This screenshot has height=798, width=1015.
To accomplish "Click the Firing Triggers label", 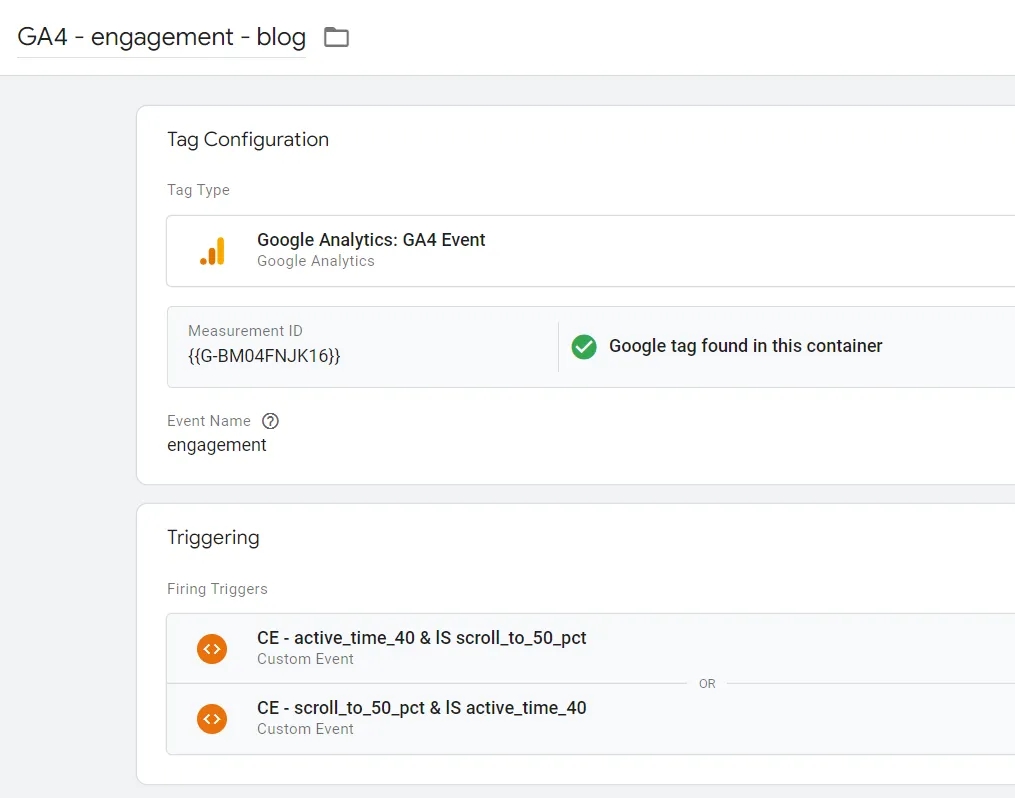I will pos(217,589).
